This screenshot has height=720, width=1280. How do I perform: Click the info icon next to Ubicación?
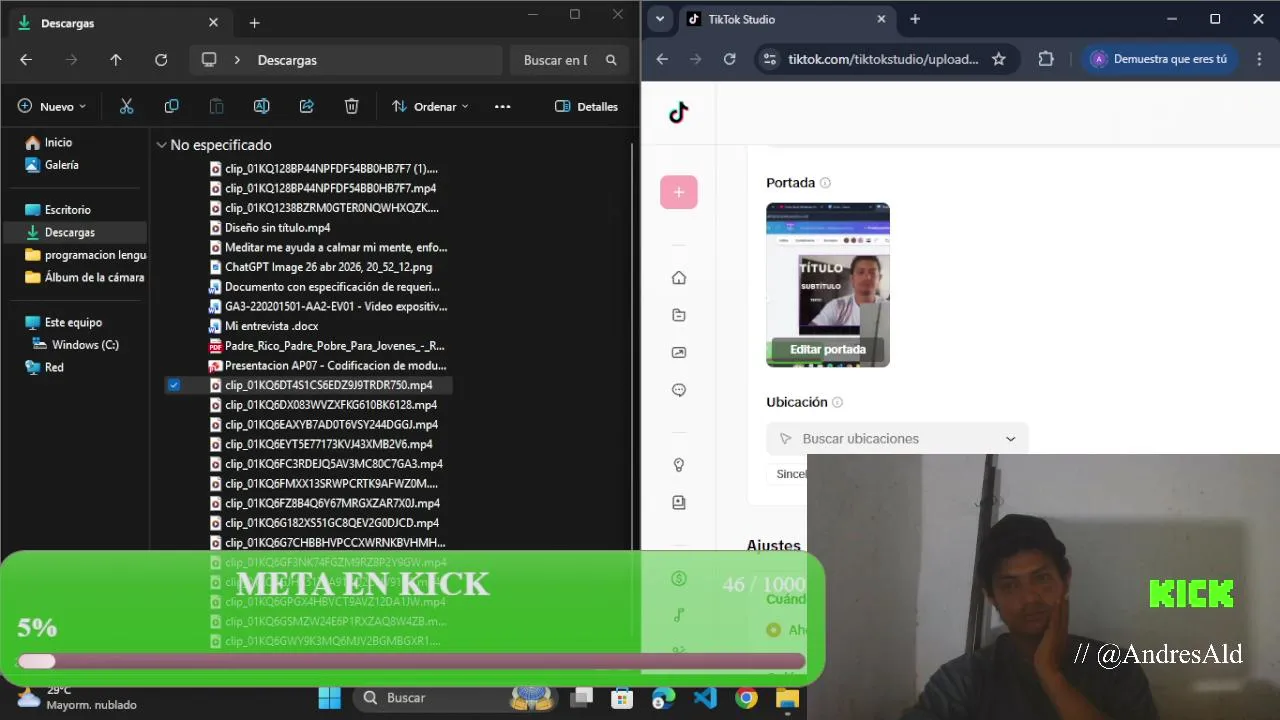[837, 402]
